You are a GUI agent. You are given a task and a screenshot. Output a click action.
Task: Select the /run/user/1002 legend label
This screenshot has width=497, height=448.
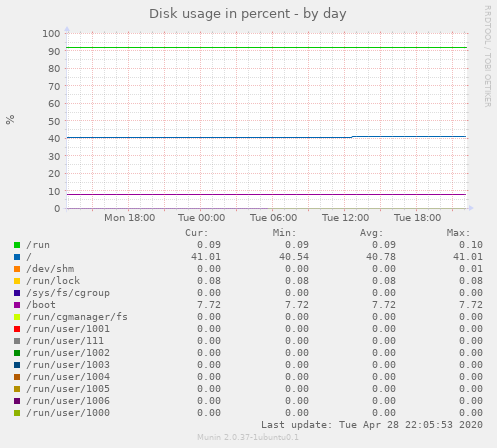click(x=68, y=353)
